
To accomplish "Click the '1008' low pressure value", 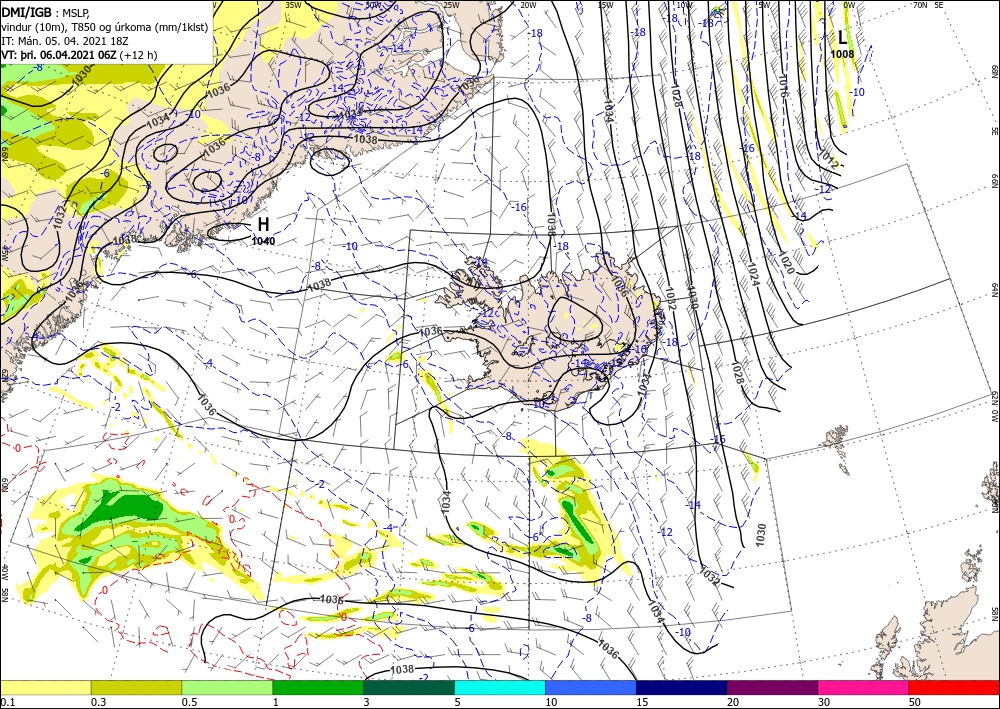I will [842, 54].
